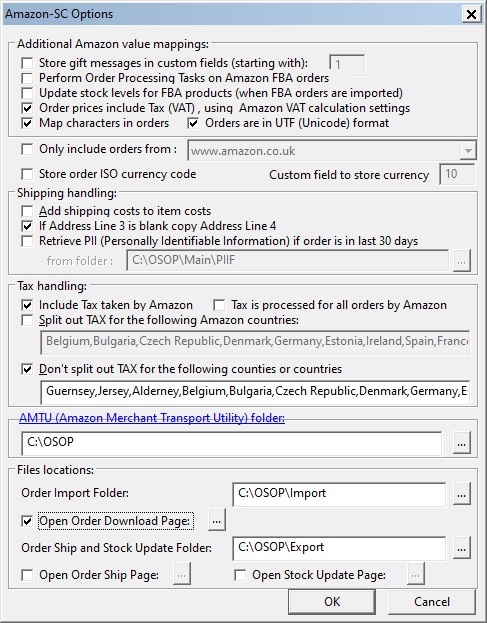The width and height of the screenshot is (487, 623).
Task: Confirm settings with the OK button
Action: [x=332, y=602]
